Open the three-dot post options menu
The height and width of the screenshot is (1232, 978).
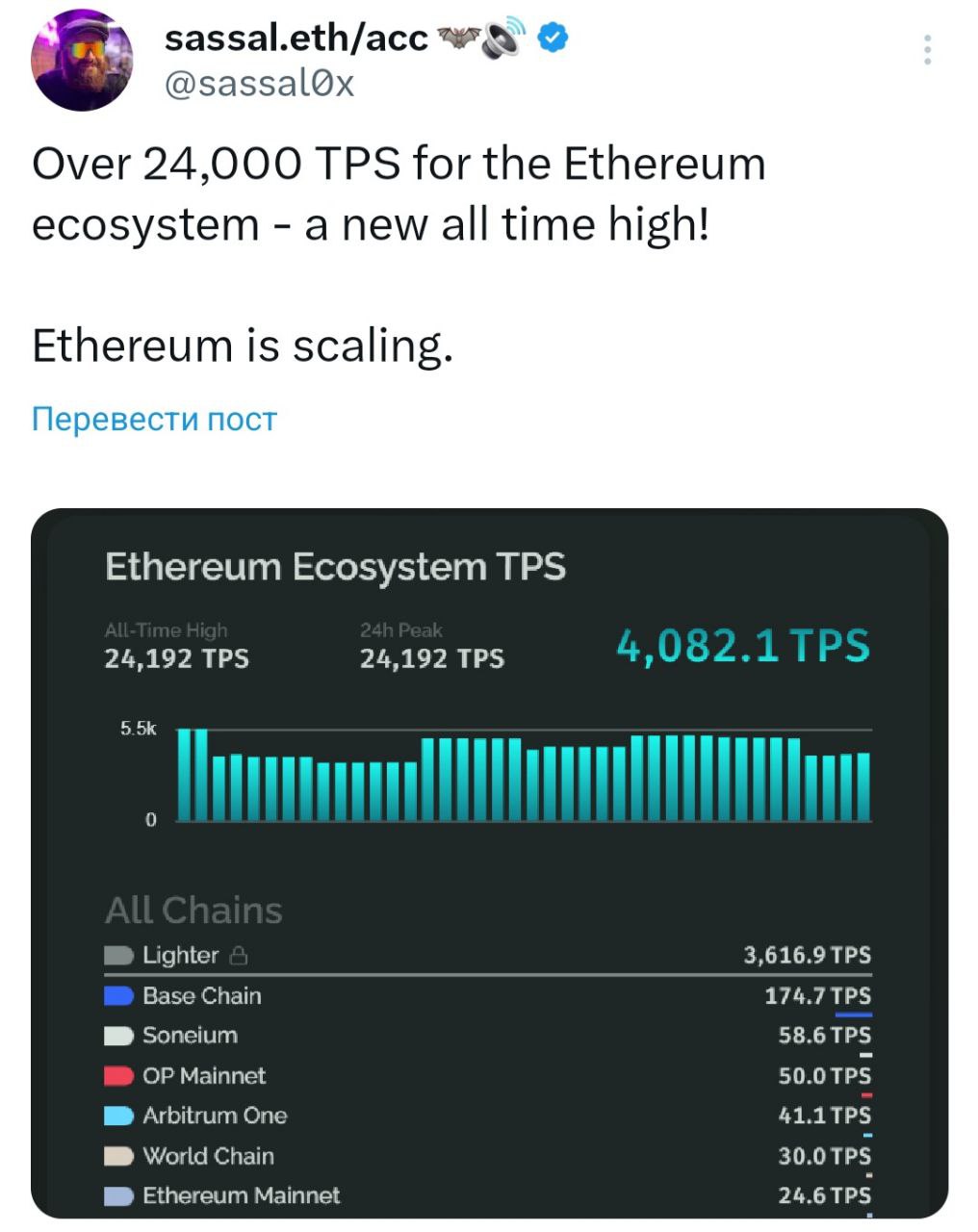click(x=927, y=50)
